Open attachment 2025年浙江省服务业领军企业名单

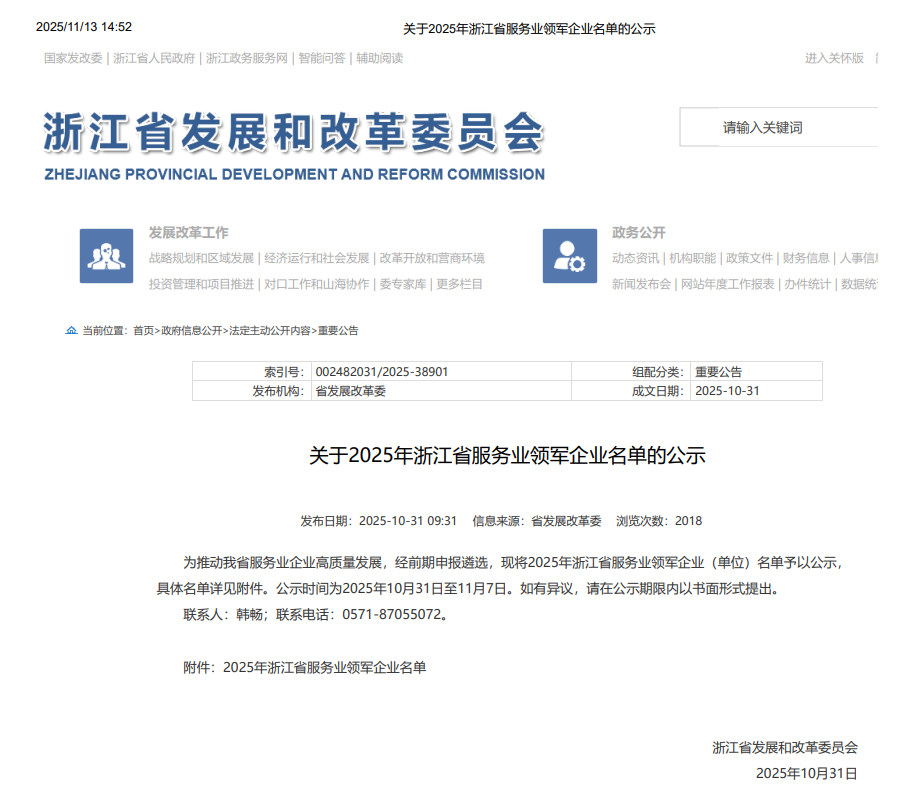[325, 667]
